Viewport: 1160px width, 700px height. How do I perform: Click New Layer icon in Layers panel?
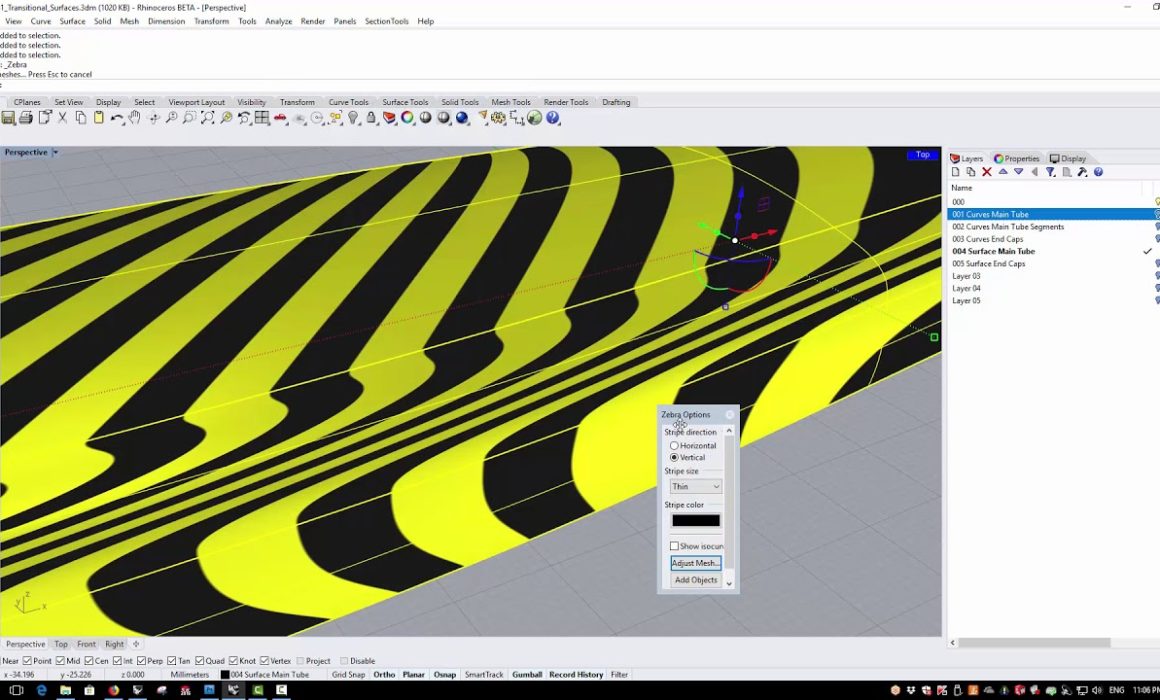[955, 172]
